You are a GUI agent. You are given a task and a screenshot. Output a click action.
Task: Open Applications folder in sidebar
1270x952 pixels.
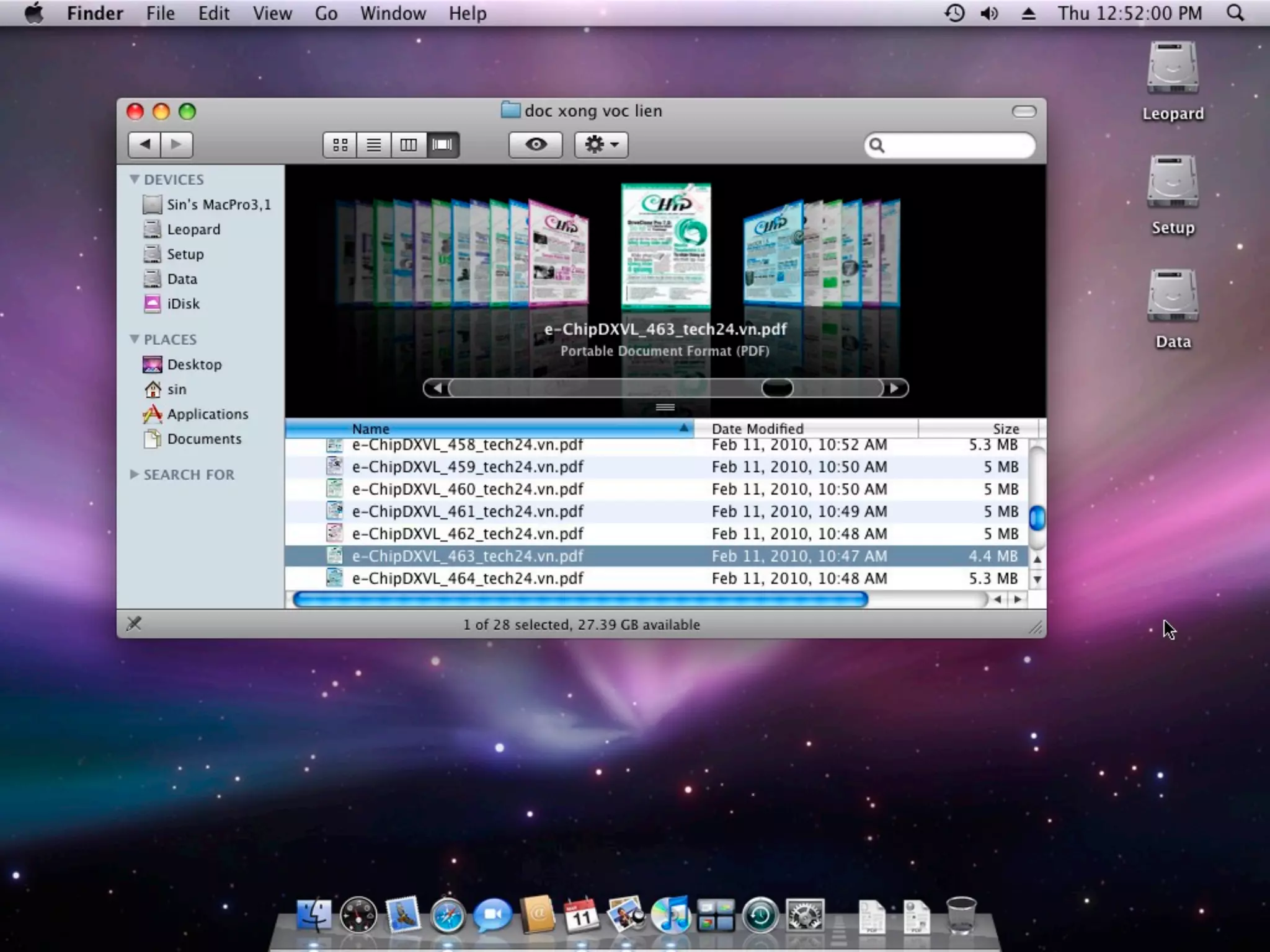(207, 414)
